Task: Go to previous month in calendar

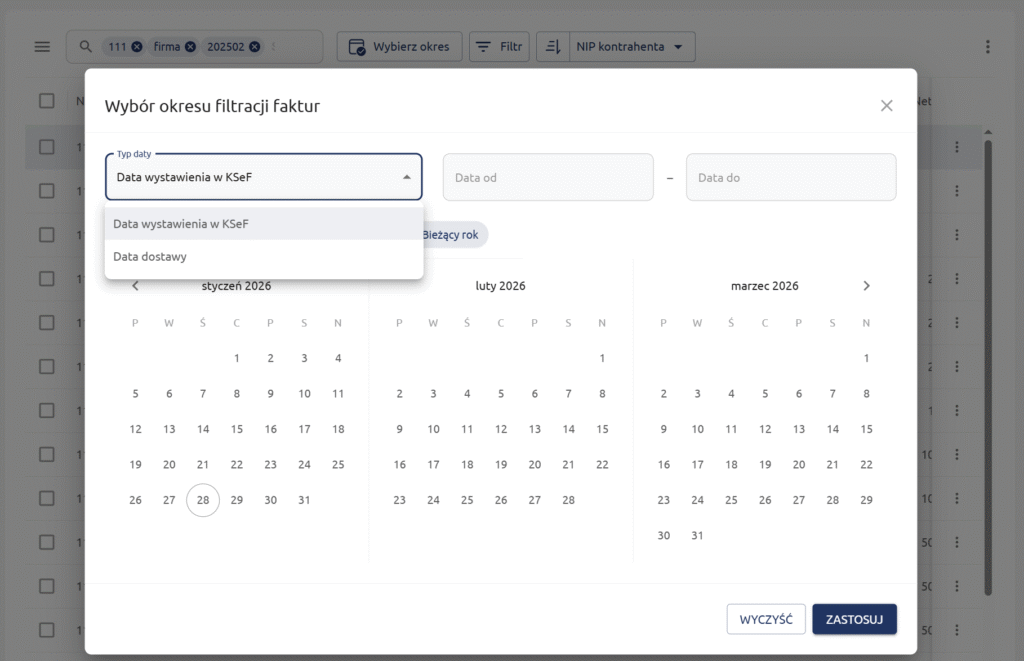Action: click(136, 286)
